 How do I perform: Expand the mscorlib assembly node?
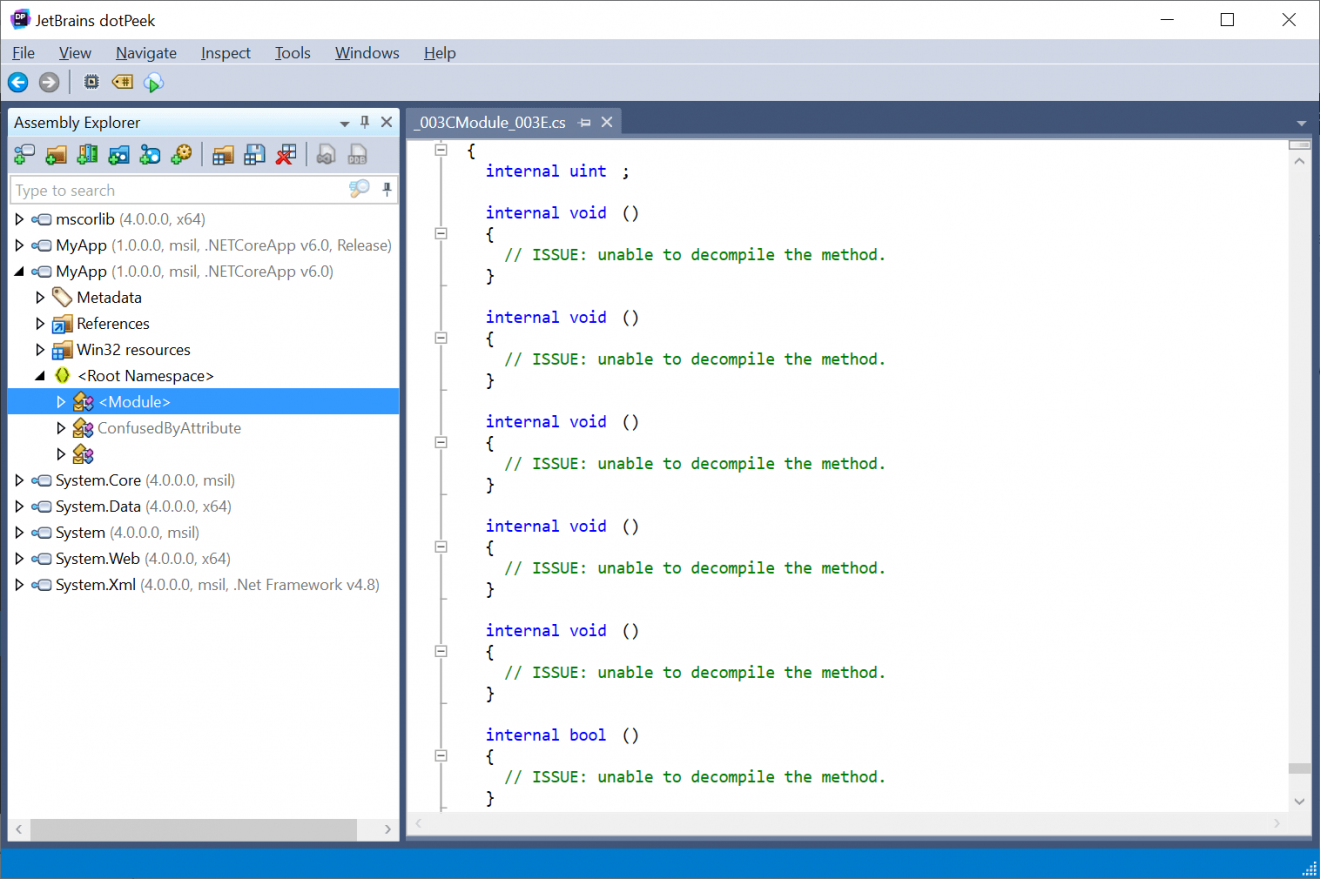coord(19,219)
